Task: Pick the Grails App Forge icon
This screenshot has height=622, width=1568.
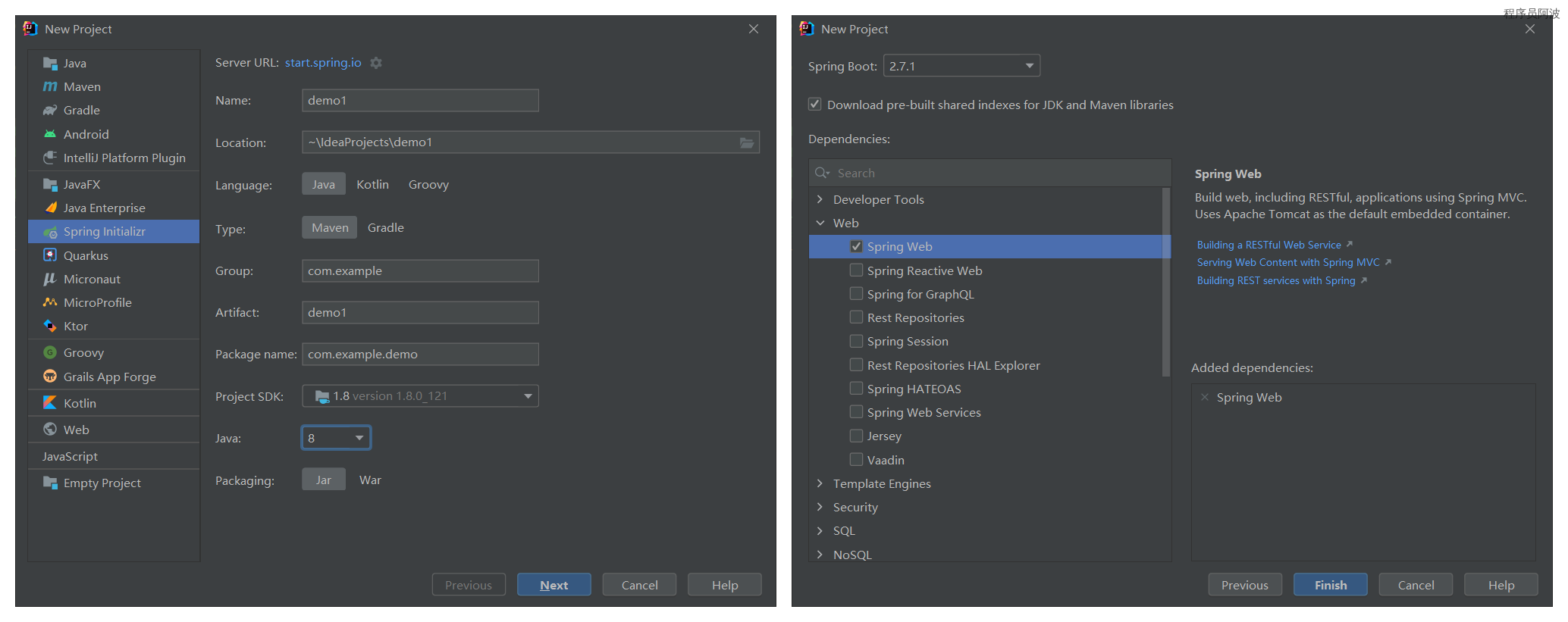Action: coord(50,377)
